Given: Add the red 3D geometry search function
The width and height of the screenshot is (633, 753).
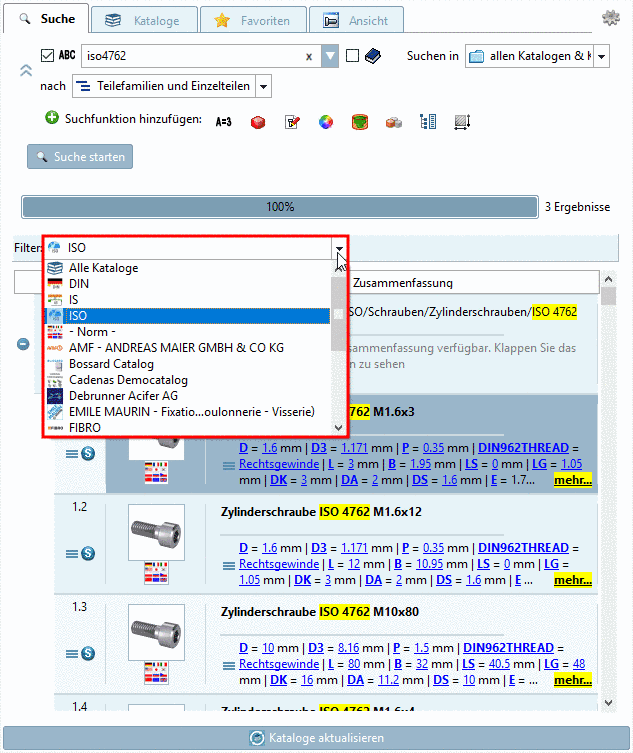Looking at the screenshot, I should tap(257, 122).
